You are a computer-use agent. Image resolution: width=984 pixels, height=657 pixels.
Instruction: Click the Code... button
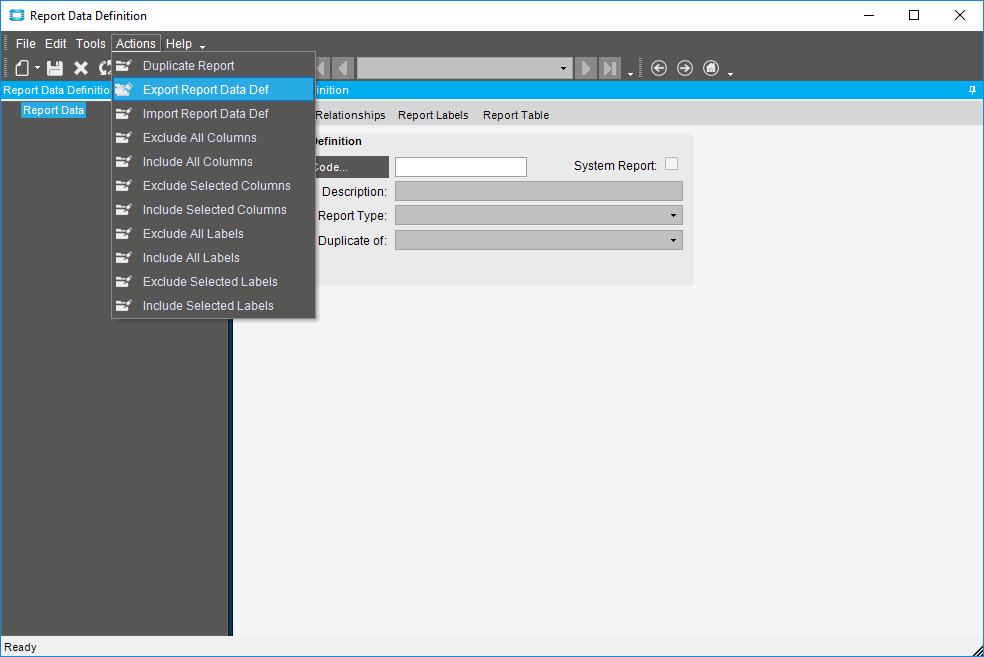click(350, 167)
